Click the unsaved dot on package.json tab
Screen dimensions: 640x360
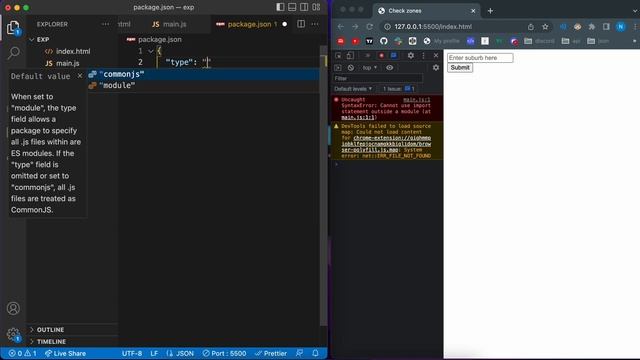[x=284, y=24]
